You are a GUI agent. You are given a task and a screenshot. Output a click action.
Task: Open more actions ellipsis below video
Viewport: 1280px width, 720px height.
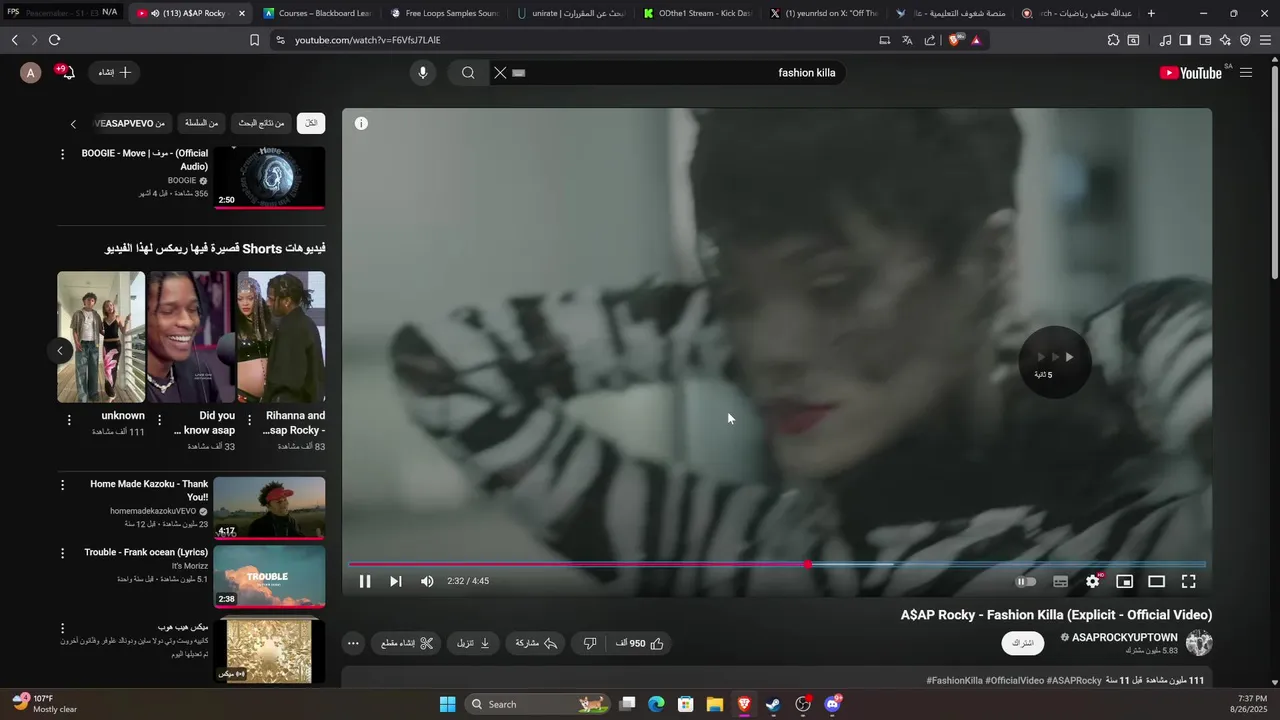point(353,643)
